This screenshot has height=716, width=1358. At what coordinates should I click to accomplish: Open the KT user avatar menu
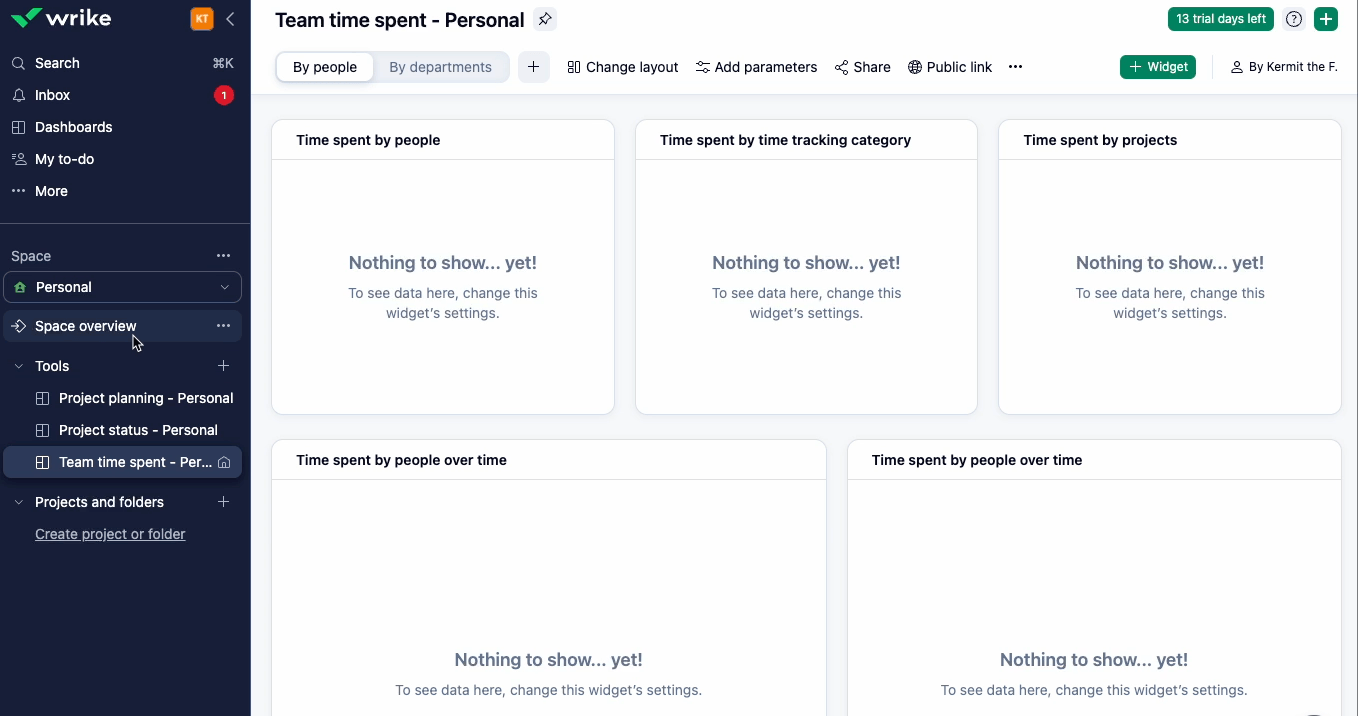(202, 19)
